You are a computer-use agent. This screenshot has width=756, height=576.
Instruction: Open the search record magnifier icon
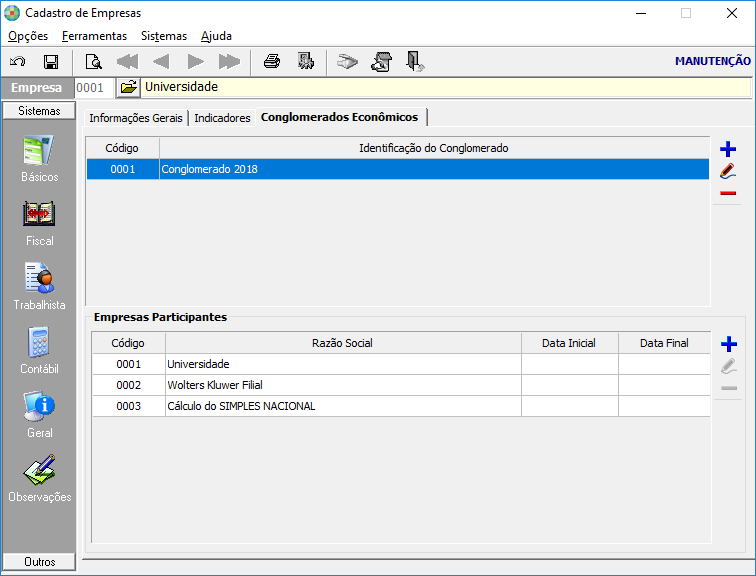(93, 62)
